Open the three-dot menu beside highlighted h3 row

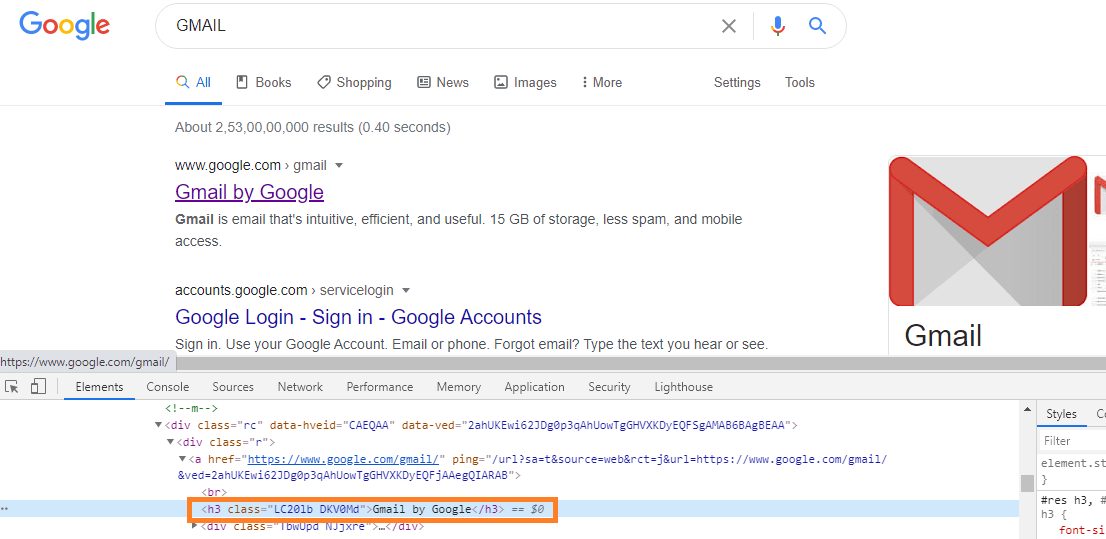coord(5,509)
